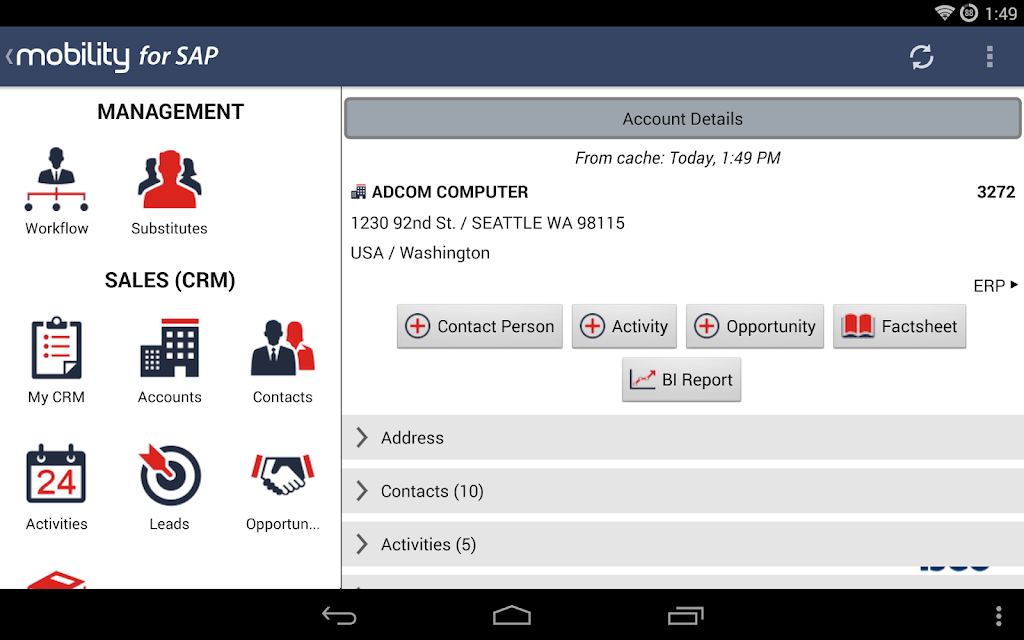Open the overflow menu in header
Viewport: 1024px width, 640px height.
coord(990,57)
